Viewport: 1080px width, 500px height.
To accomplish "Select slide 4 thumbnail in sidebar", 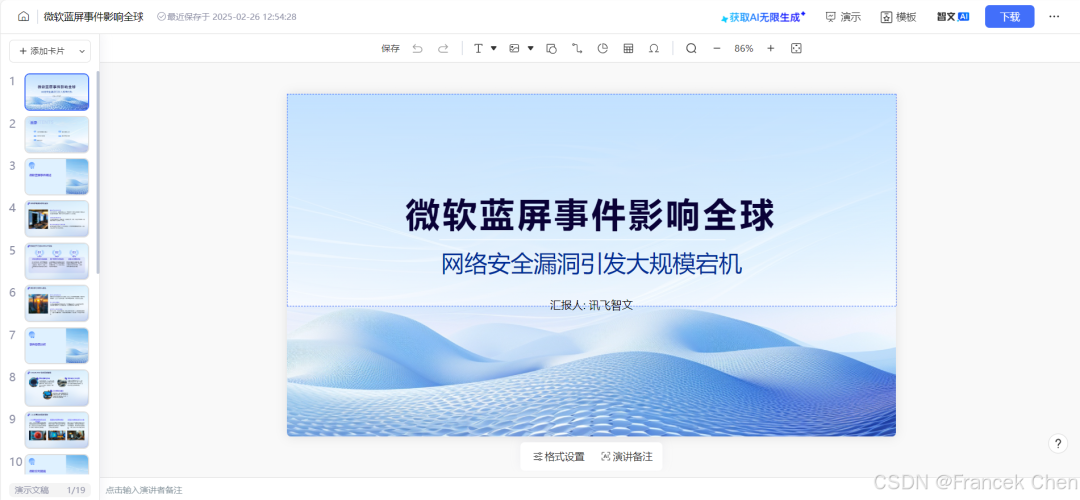I will (x=56, y=218).
